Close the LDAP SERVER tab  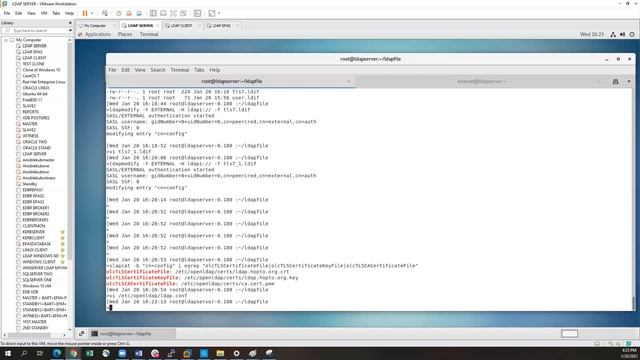pyautogui.click(x=158, y=26)
